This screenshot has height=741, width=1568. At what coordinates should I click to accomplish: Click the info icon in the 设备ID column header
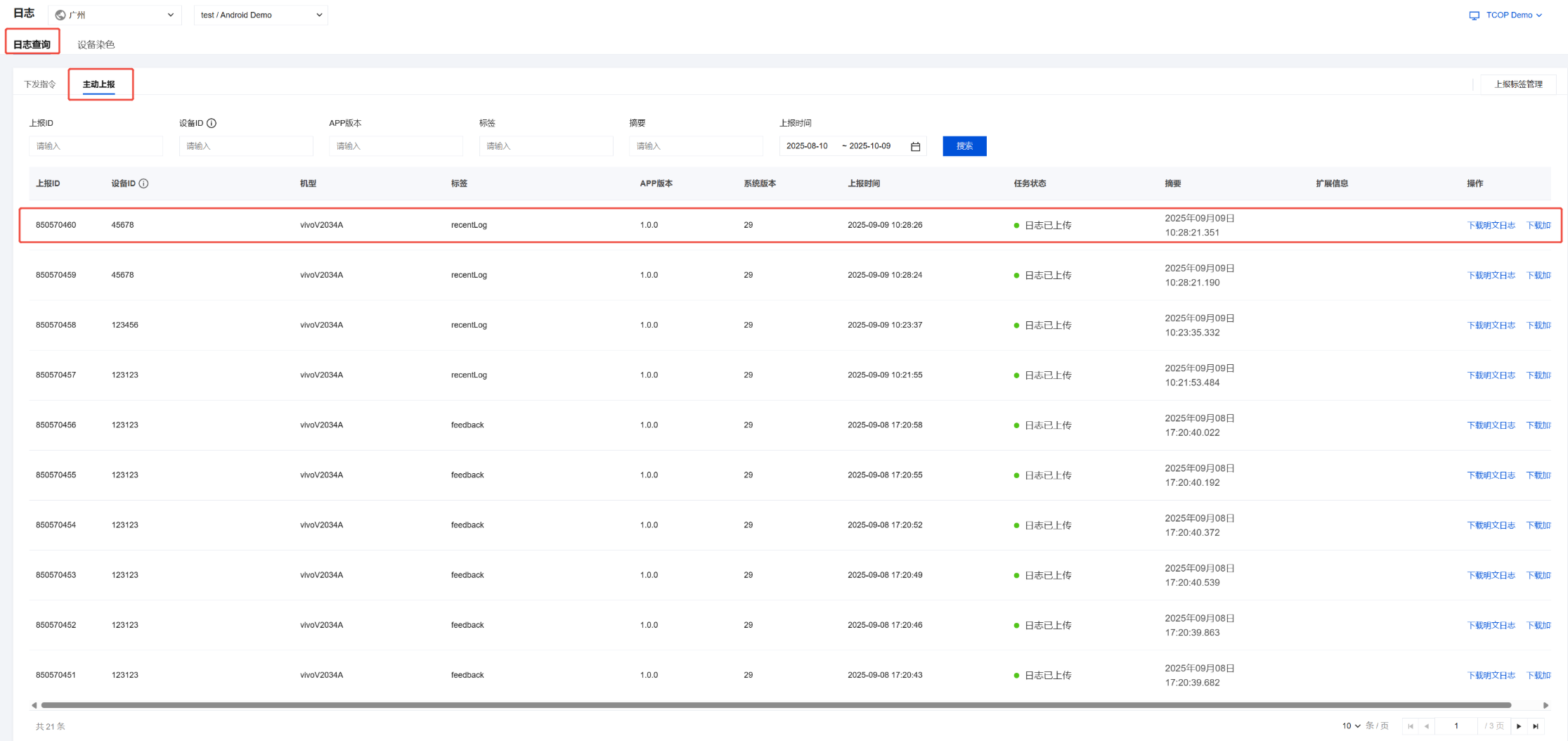[x=143, y=183]
